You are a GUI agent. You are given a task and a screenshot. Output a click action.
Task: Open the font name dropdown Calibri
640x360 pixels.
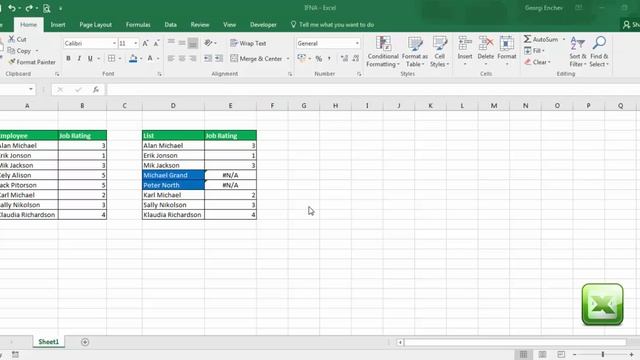(x=114, y=43)
